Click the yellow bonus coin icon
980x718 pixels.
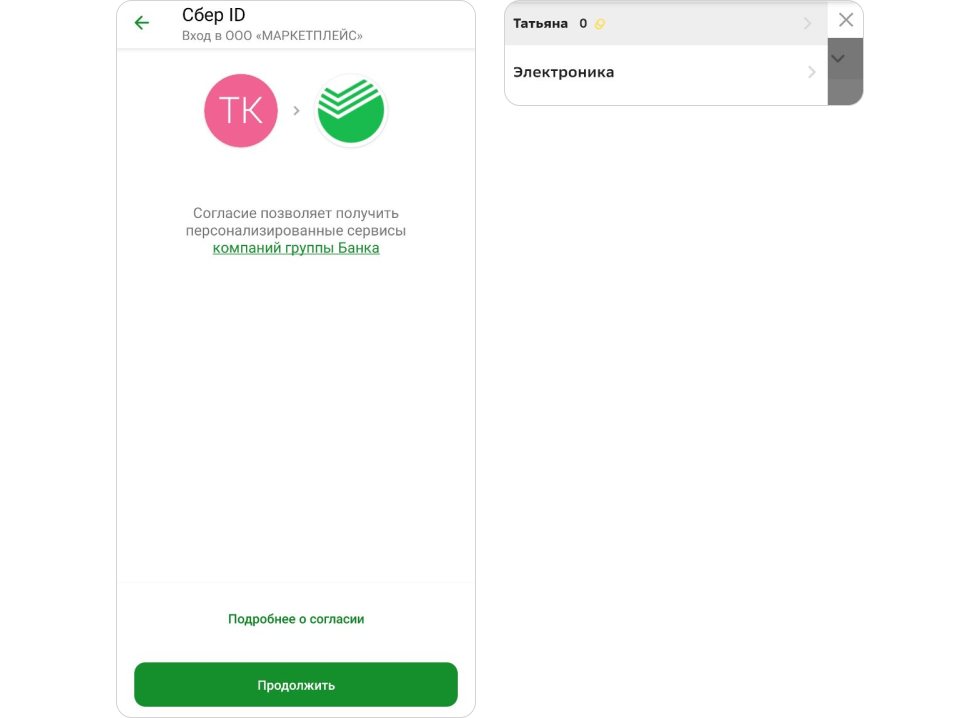click(x=599, y=24)
